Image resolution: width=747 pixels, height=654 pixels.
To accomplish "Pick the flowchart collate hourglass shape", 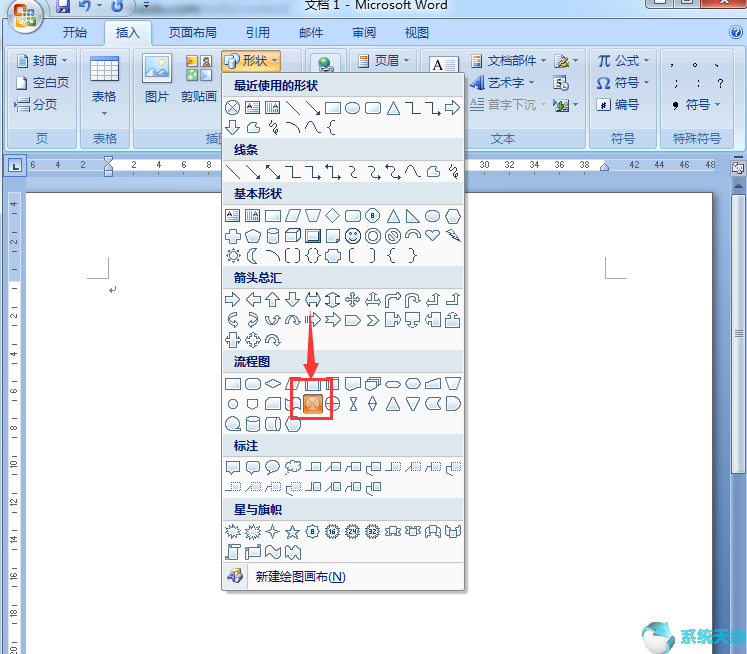I will click(353, 404).
